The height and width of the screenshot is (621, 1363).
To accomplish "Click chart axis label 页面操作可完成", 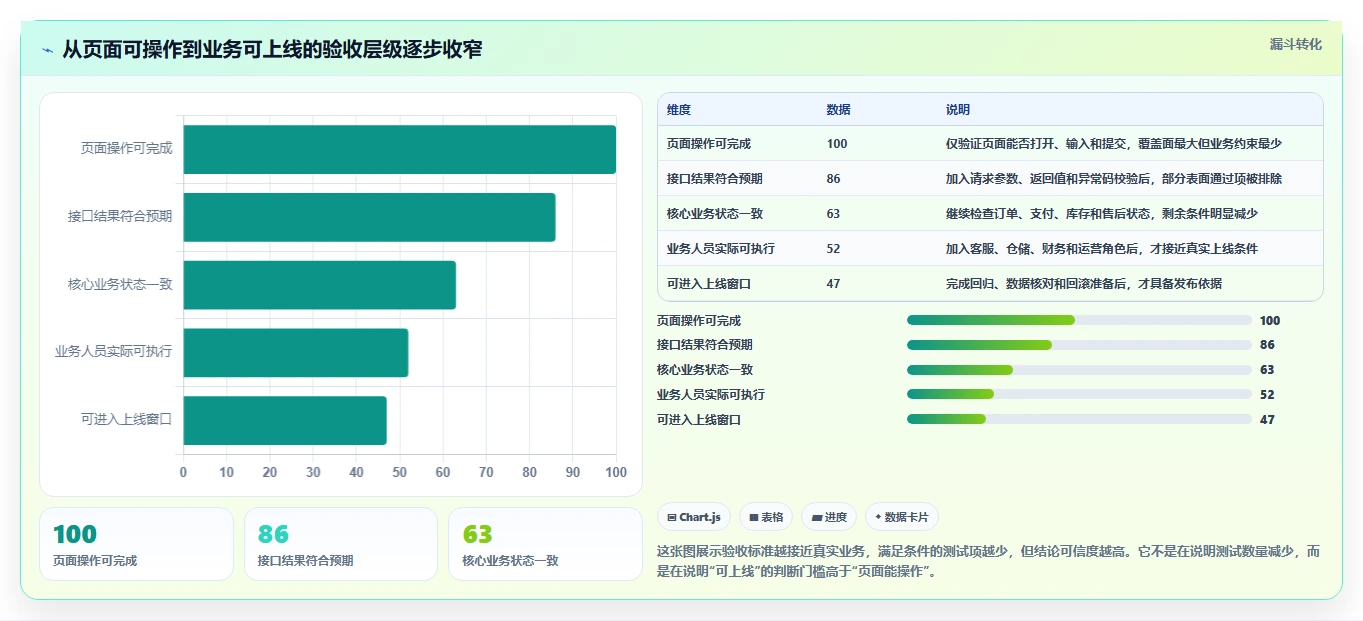I will click(x=127, y=148).
